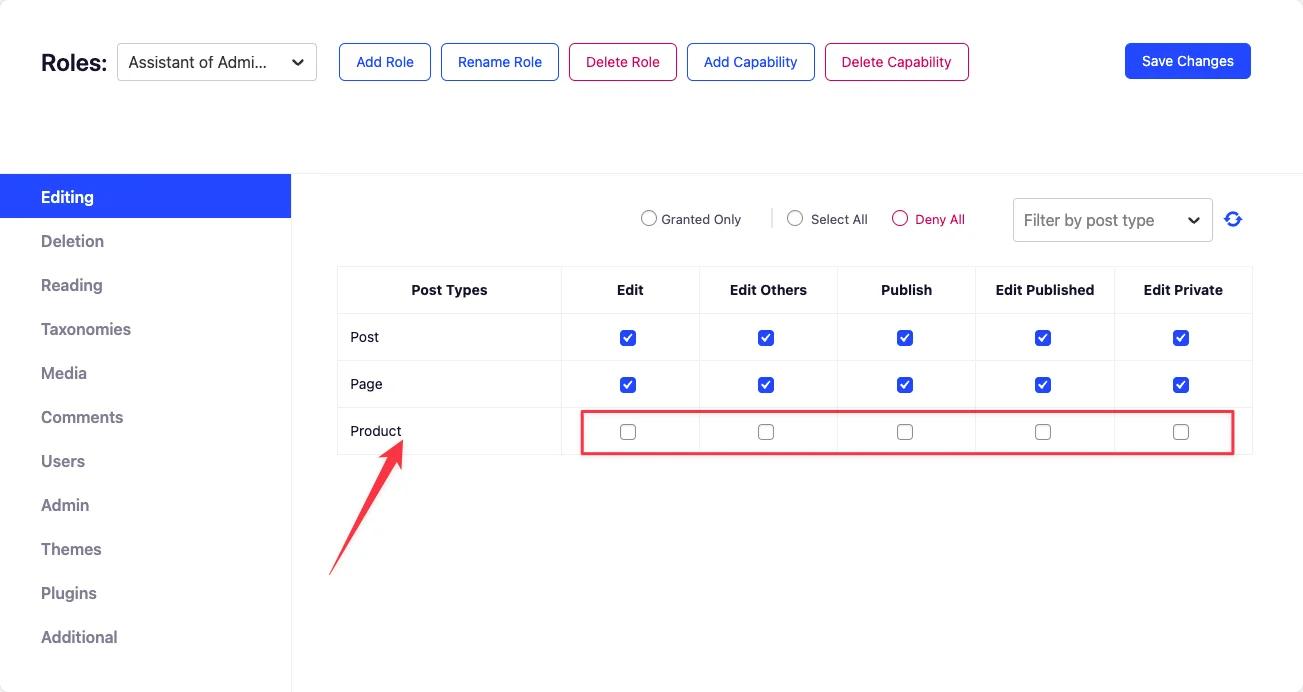1303x692 pixels.
Task: Select the Granted Only radio button
Action: tap(648, 218)
